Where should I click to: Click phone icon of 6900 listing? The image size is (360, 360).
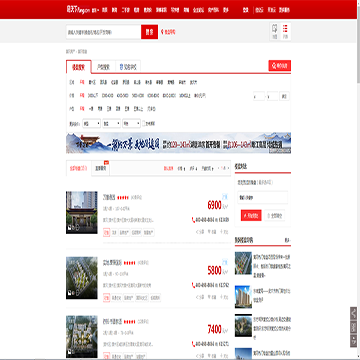[x=193, y=220]
